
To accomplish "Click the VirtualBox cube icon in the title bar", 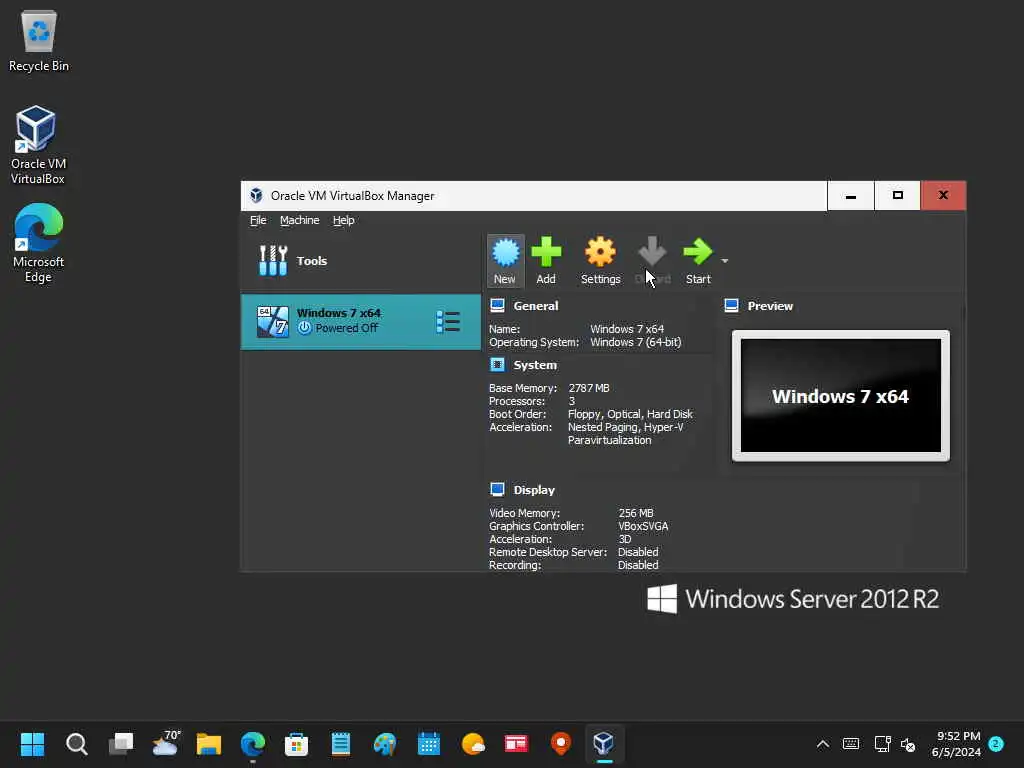I will click(256, 195).
